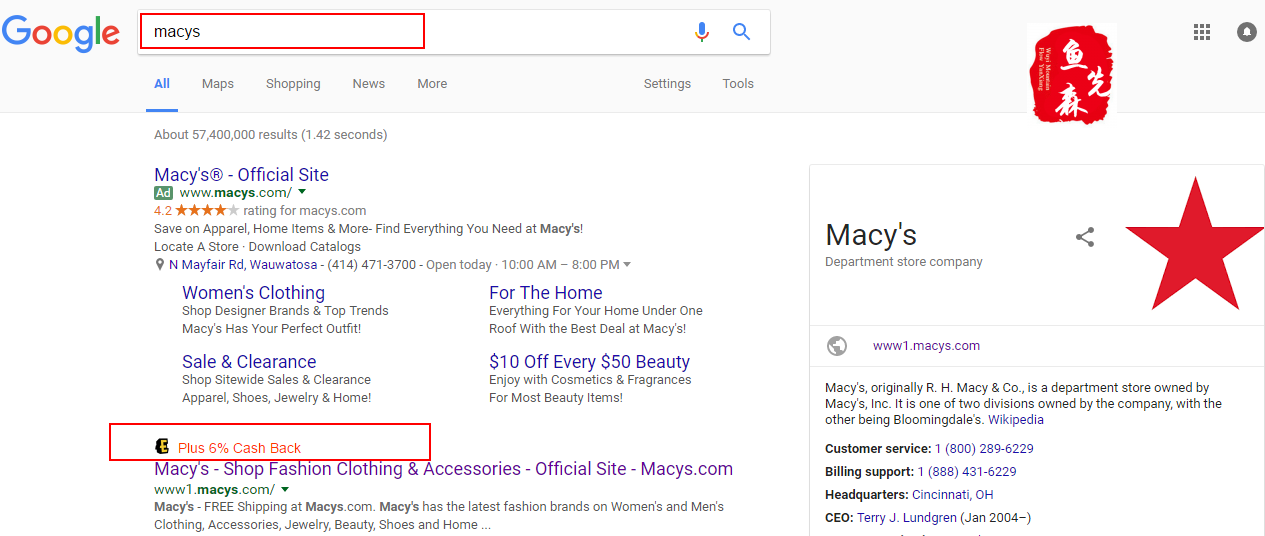This screenshot has height=536, width=1265.
Task: Switch to the News tab
Action: pos(369,84)
